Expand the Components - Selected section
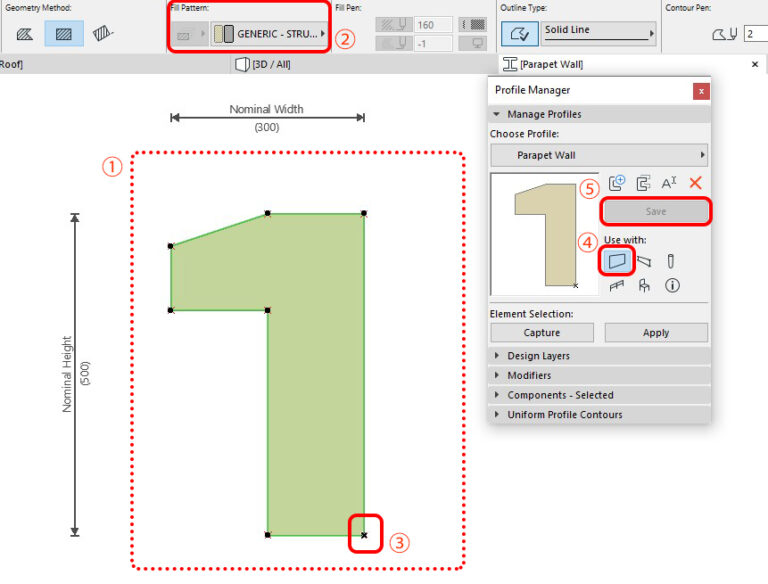Image resolution: width=768 pixels, height=584 pixels. click(x=600, y=395)
